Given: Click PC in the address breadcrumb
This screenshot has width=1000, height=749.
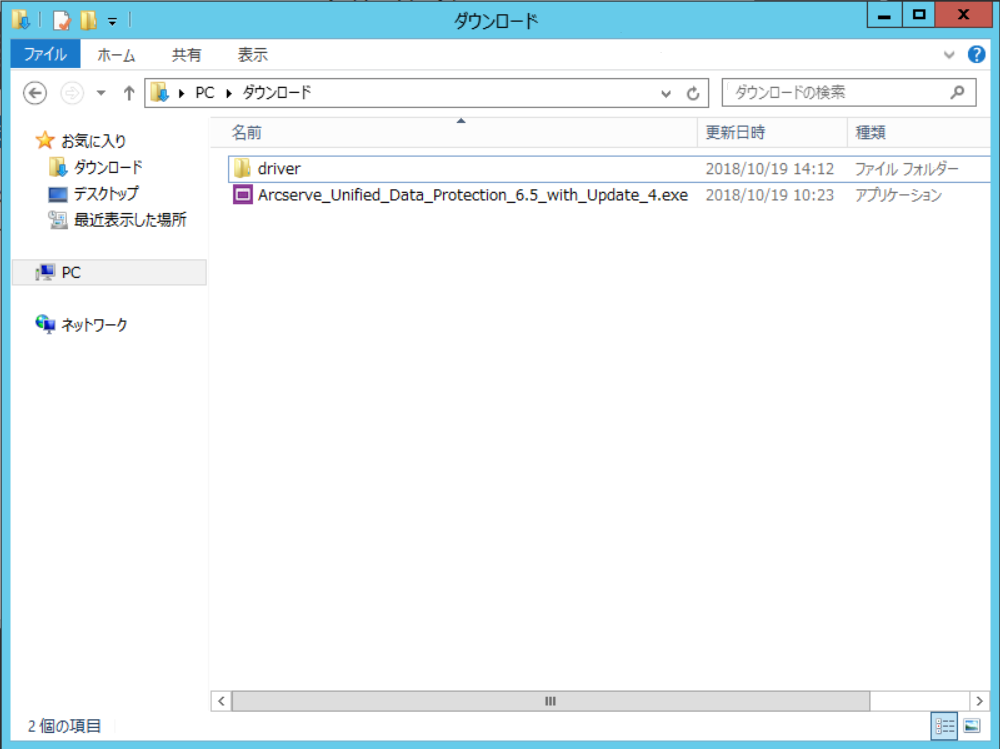Looking at the screenshot, I should (x=205, y=93).
